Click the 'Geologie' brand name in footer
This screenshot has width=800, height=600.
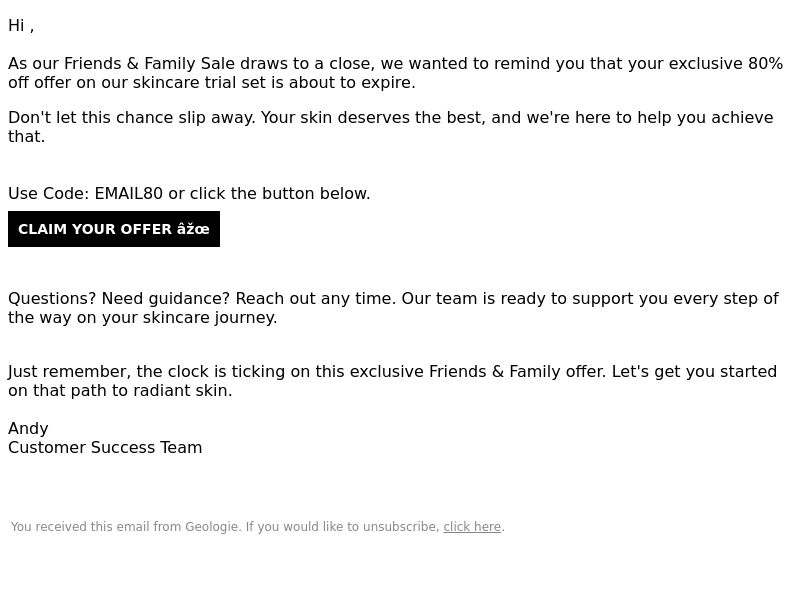pos(212,527)
